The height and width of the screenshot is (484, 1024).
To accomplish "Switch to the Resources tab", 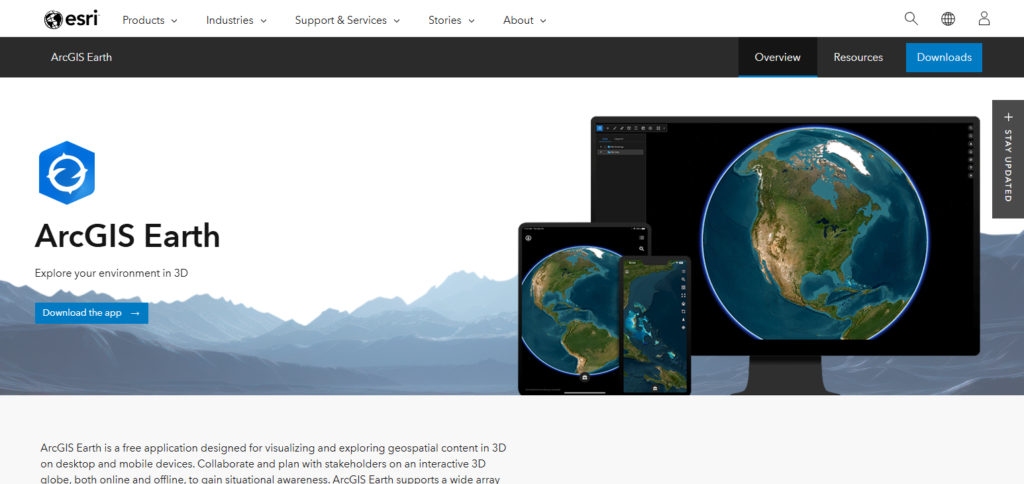I will tap(858, 57).
